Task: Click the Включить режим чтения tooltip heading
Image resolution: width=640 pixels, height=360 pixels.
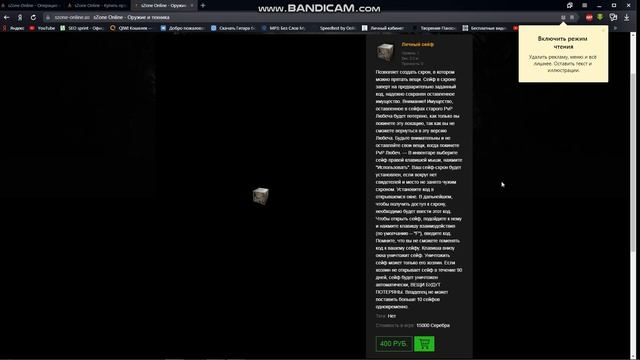Action: (563, 42)
